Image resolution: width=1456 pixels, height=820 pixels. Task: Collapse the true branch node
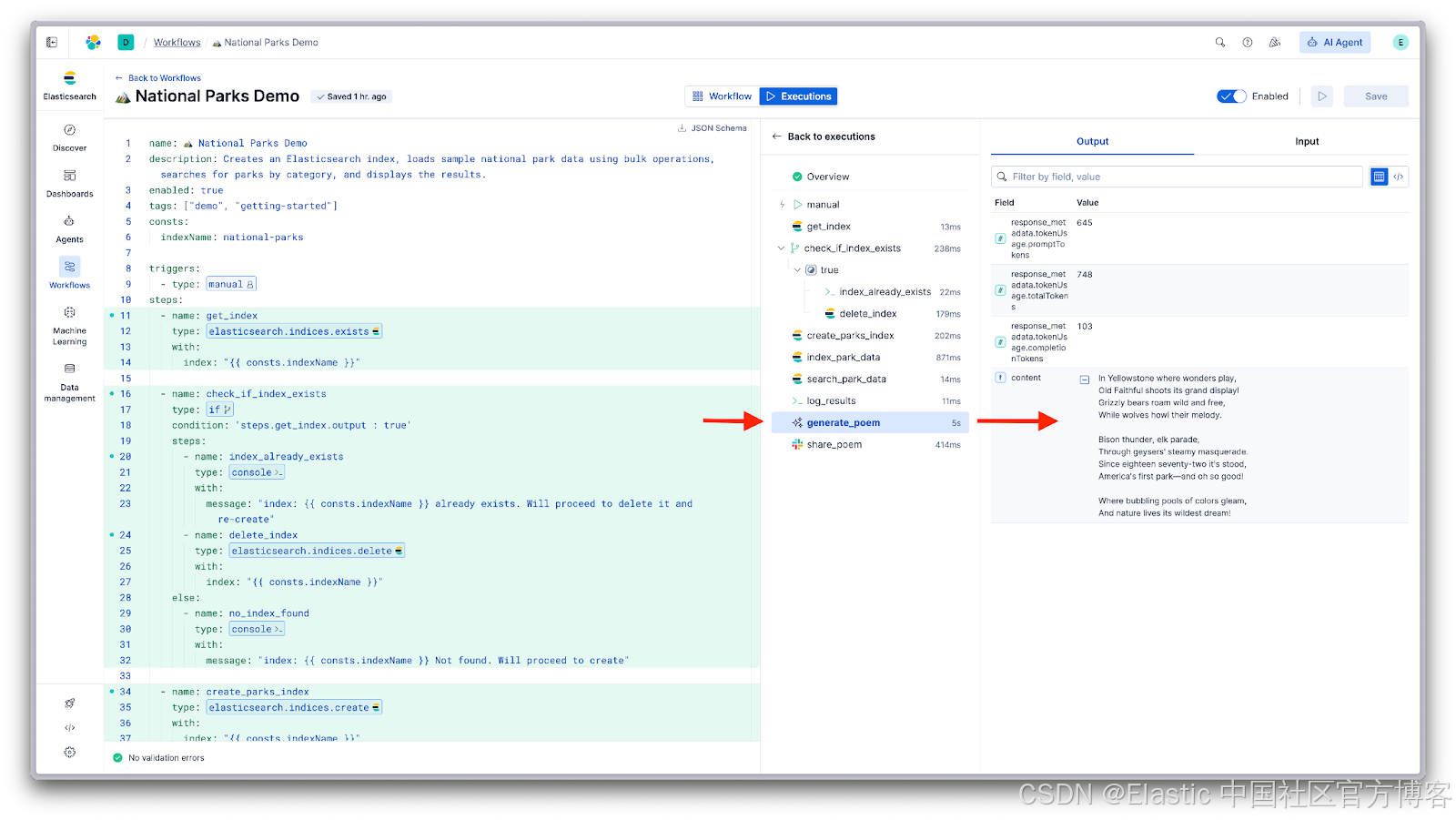(x=797, y=270)
